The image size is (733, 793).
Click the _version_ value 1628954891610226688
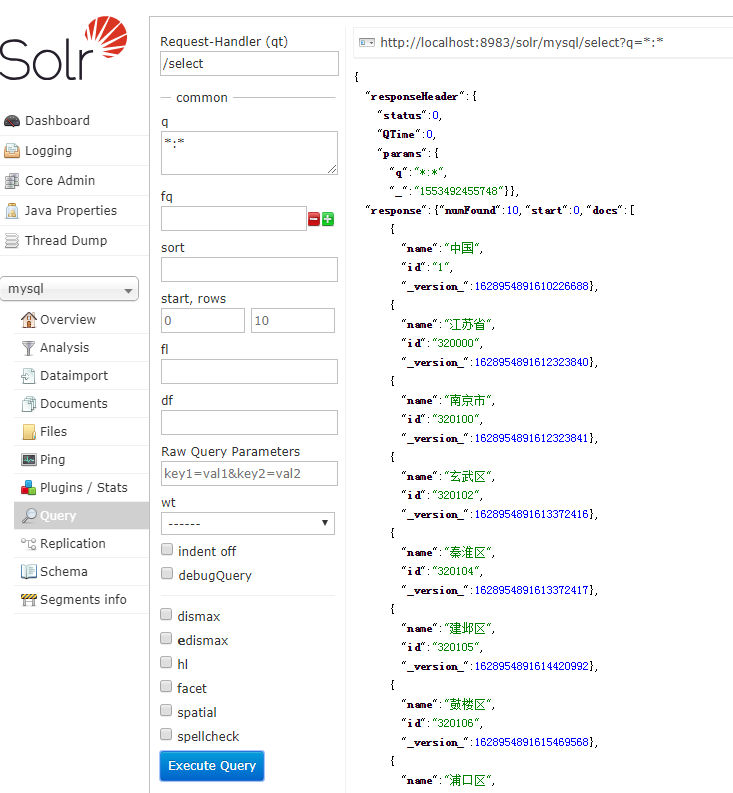[531, 286]
